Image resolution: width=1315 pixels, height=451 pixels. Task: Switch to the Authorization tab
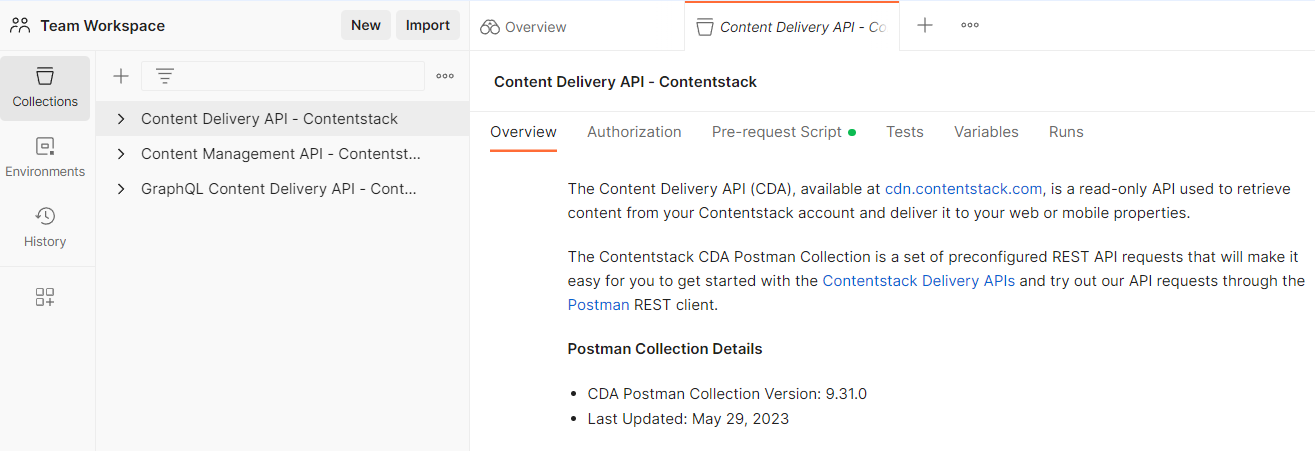(634, 132)
